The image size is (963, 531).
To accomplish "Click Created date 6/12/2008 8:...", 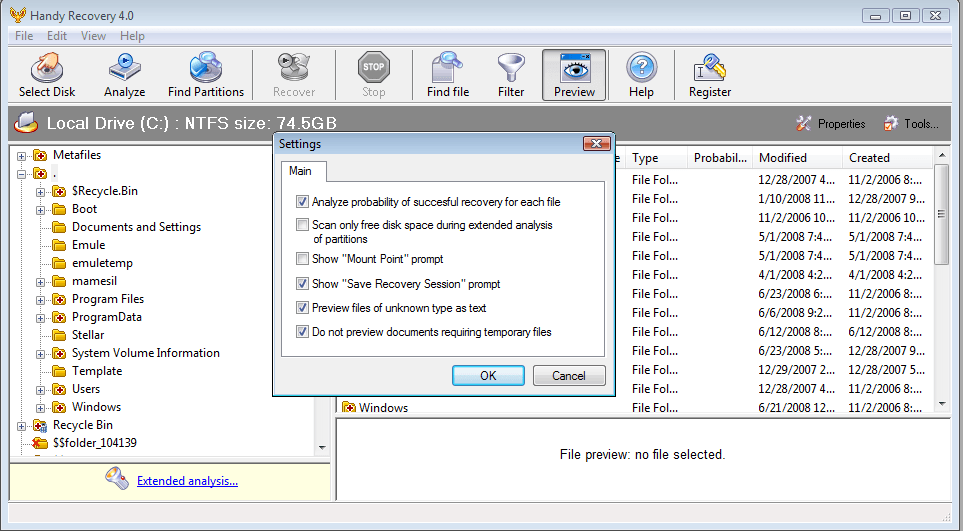I will coord(885,331).
